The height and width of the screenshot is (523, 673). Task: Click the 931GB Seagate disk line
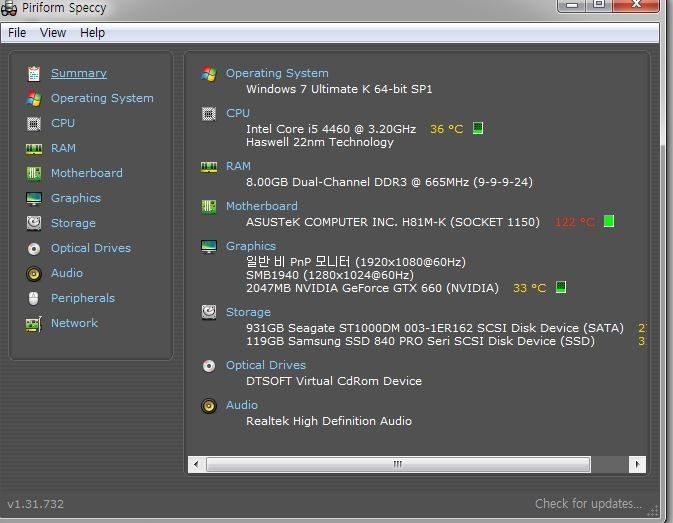point(435,328)
